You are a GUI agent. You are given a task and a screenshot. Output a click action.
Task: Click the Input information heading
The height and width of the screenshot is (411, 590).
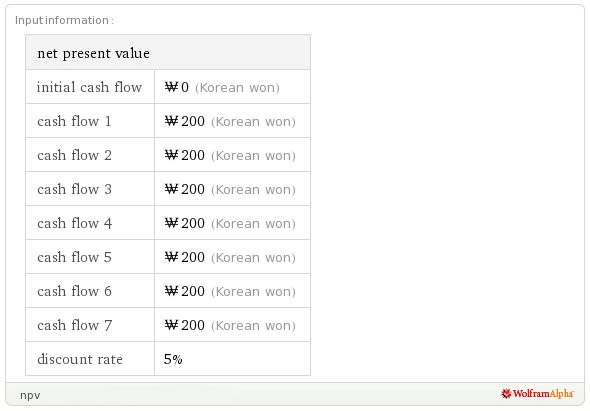pos(64,20)
